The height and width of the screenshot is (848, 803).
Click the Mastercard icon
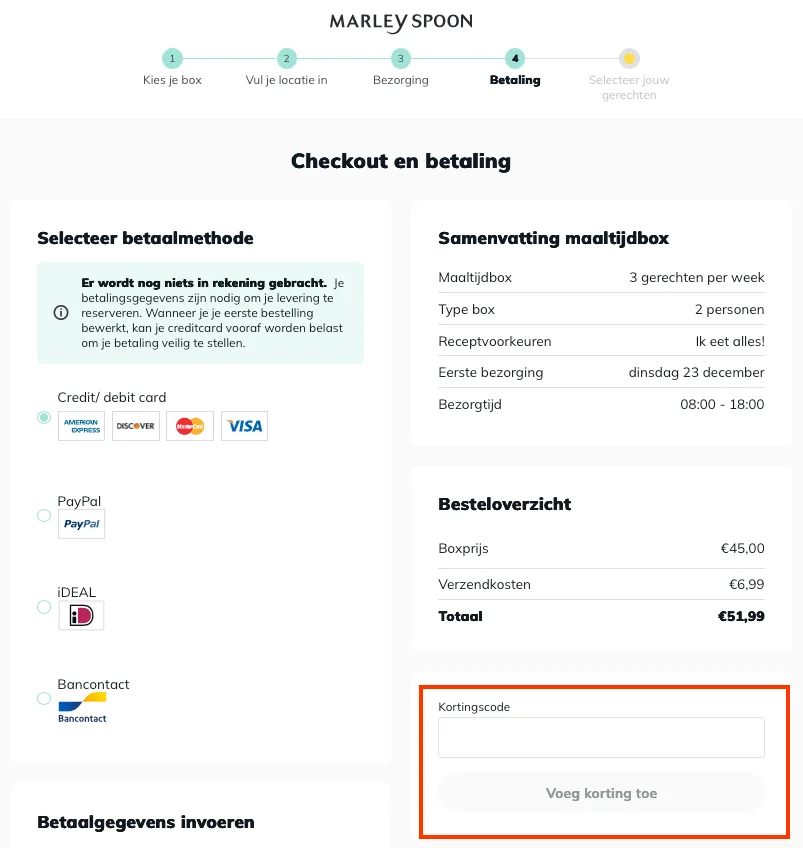coord(190,426)
